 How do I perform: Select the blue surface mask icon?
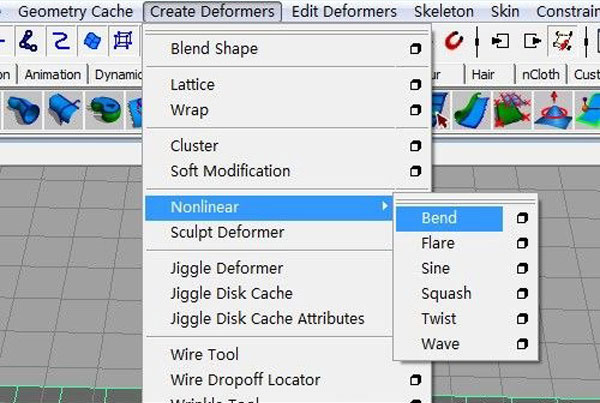pos(92,41)
